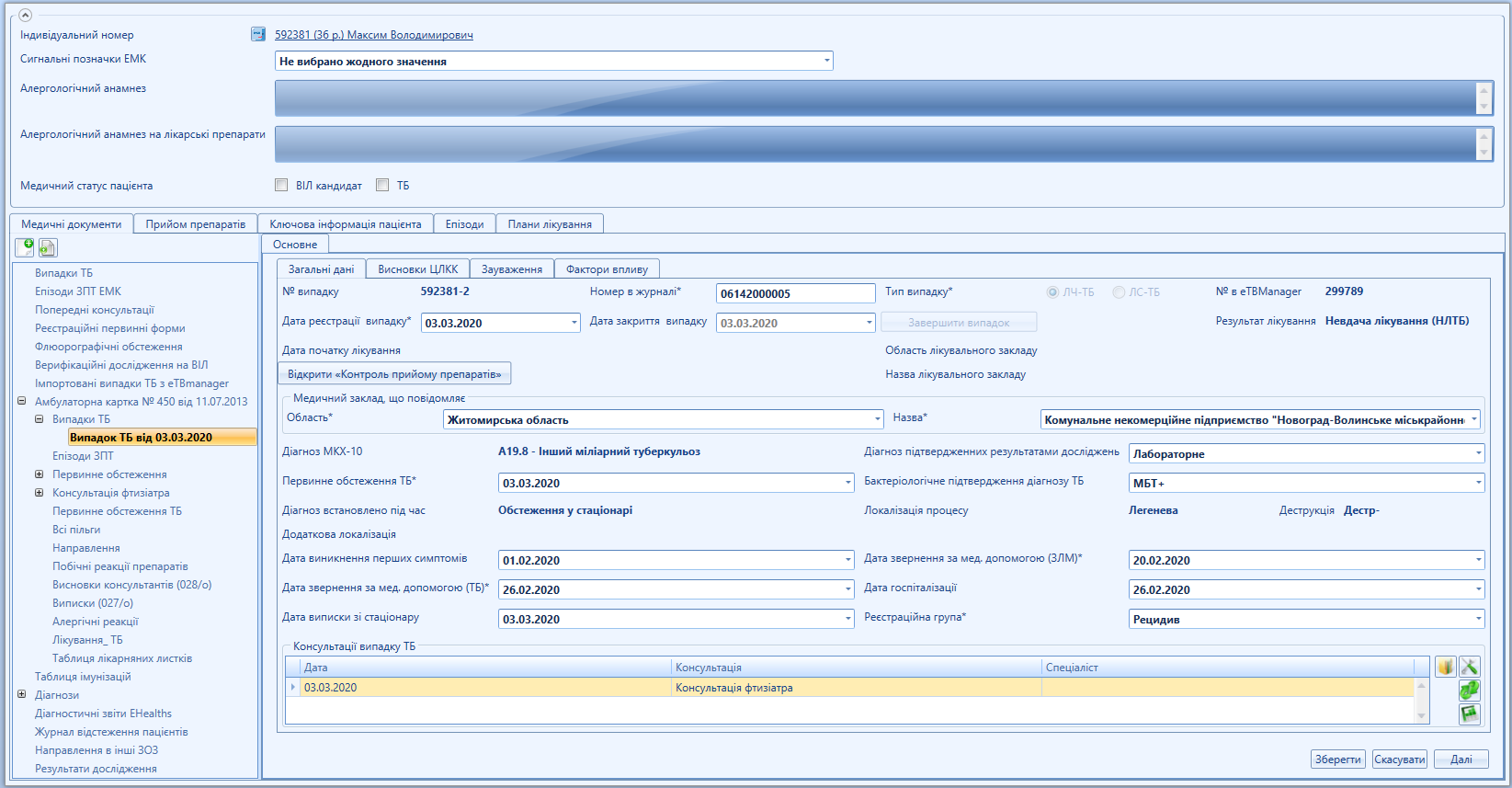Select Флюорографічні обстеження tree item
The image size is (1512, 788).
tap(108, 347)
